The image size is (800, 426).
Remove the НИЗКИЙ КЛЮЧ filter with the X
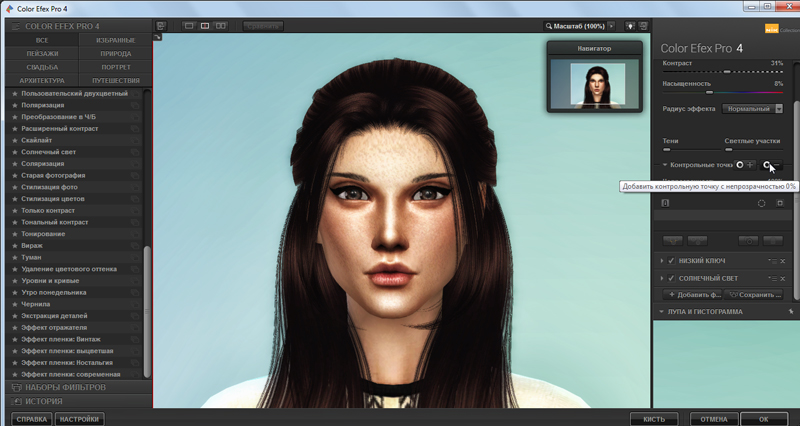[x=783, y=261]
